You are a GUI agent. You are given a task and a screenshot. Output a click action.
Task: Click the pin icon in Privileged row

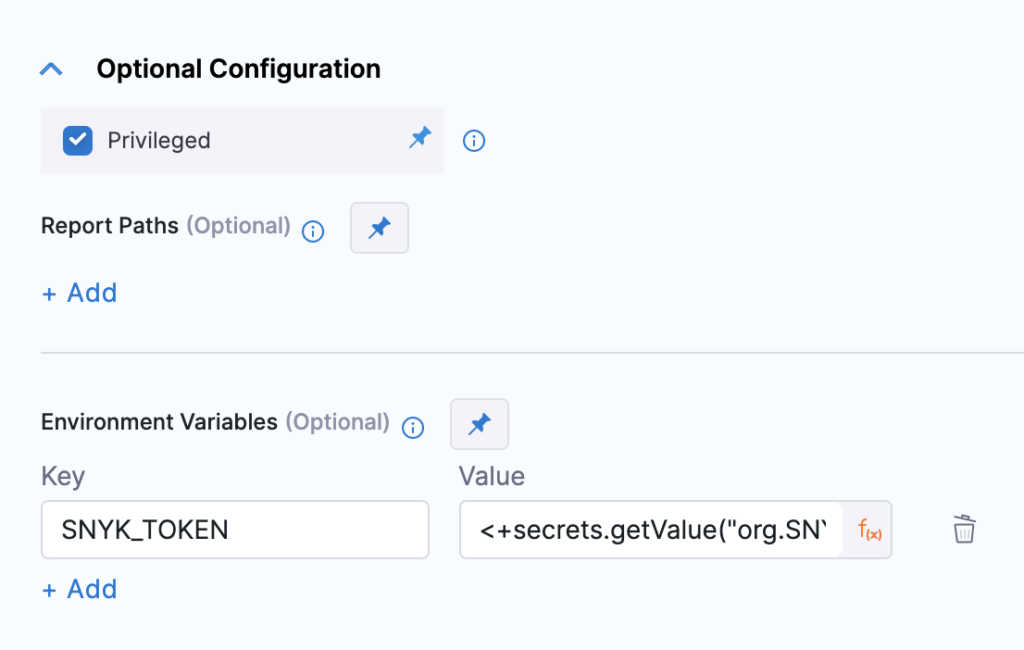tap(420, 137)
